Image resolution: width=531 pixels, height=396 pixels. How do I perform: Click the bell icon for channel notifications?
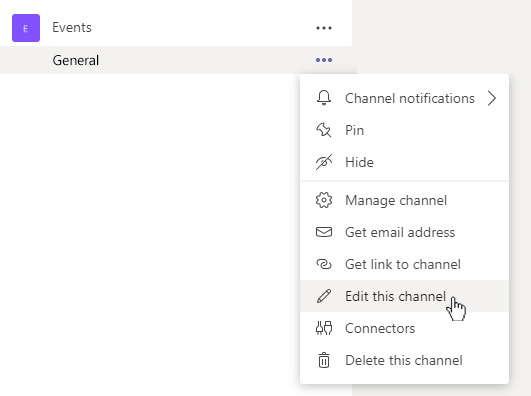tap(324, 98)
